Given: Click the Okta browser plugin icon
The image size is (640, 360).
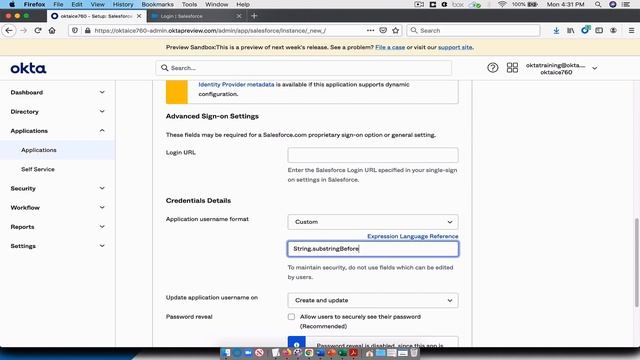Looking at the screenshot, I should point(585,30).
